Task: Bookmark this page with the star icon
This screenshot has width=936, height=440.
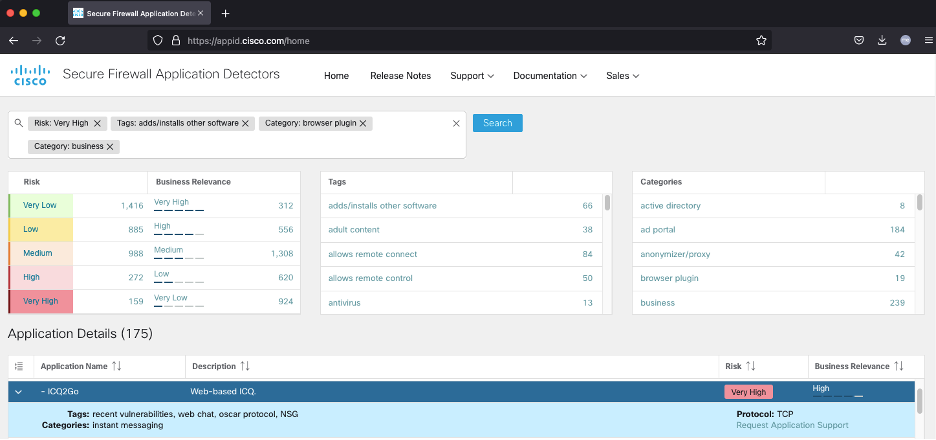Action: coord(761,41)
